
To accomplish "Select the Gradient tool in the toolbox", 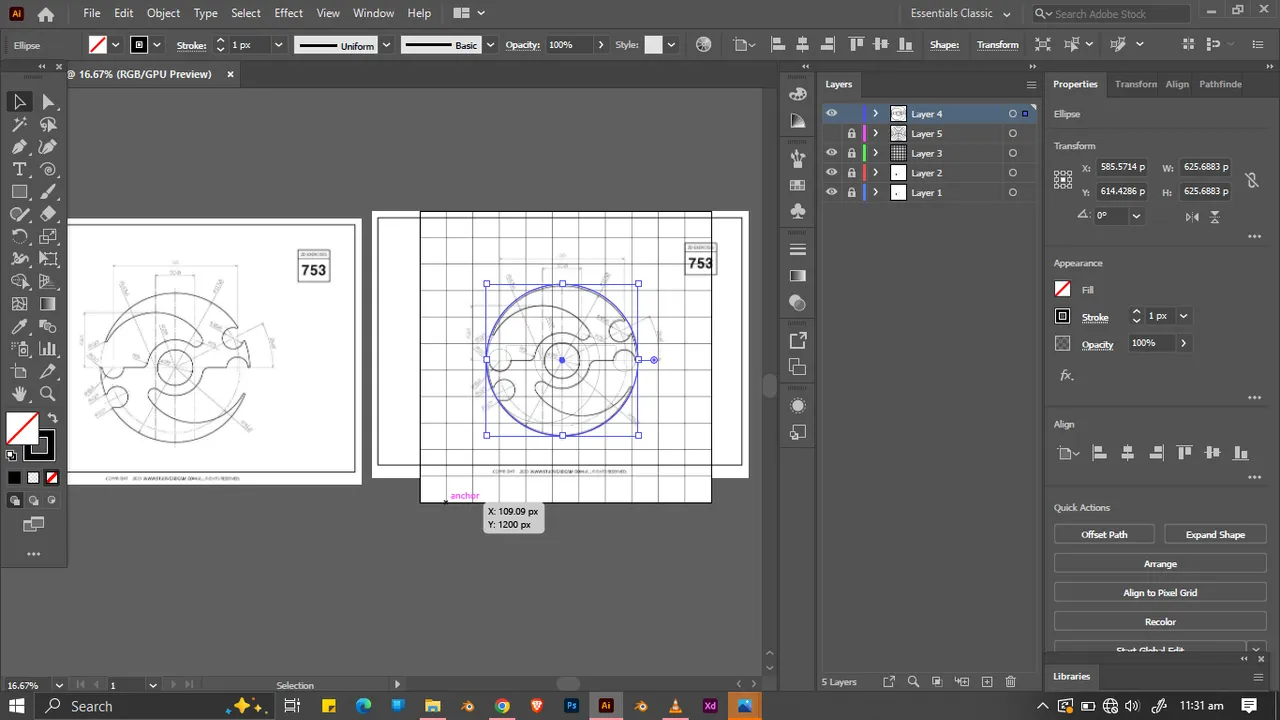I will coord(48,304).
